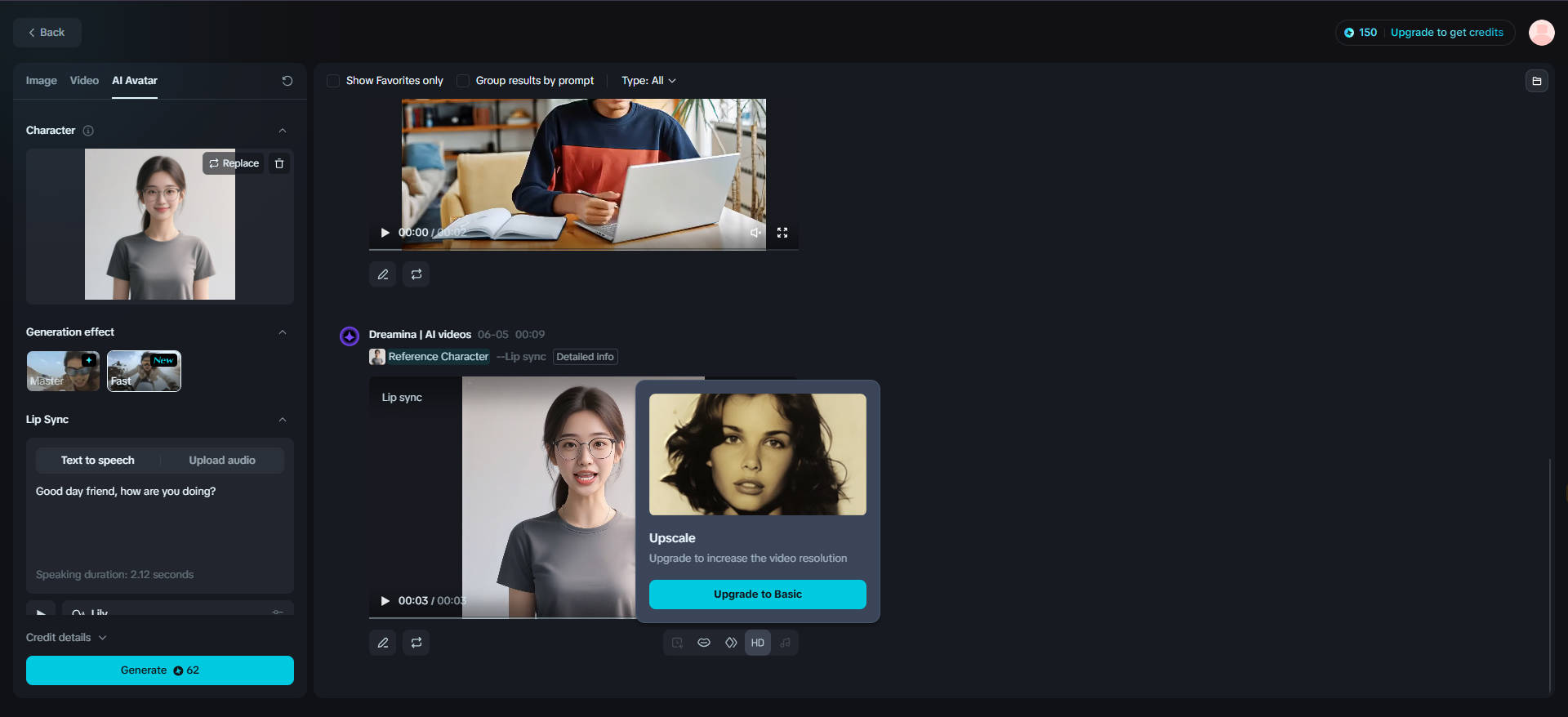Seek on the laptop video progress bar
The width and height of the screenshot is (1568, 717).
point(583,249)
